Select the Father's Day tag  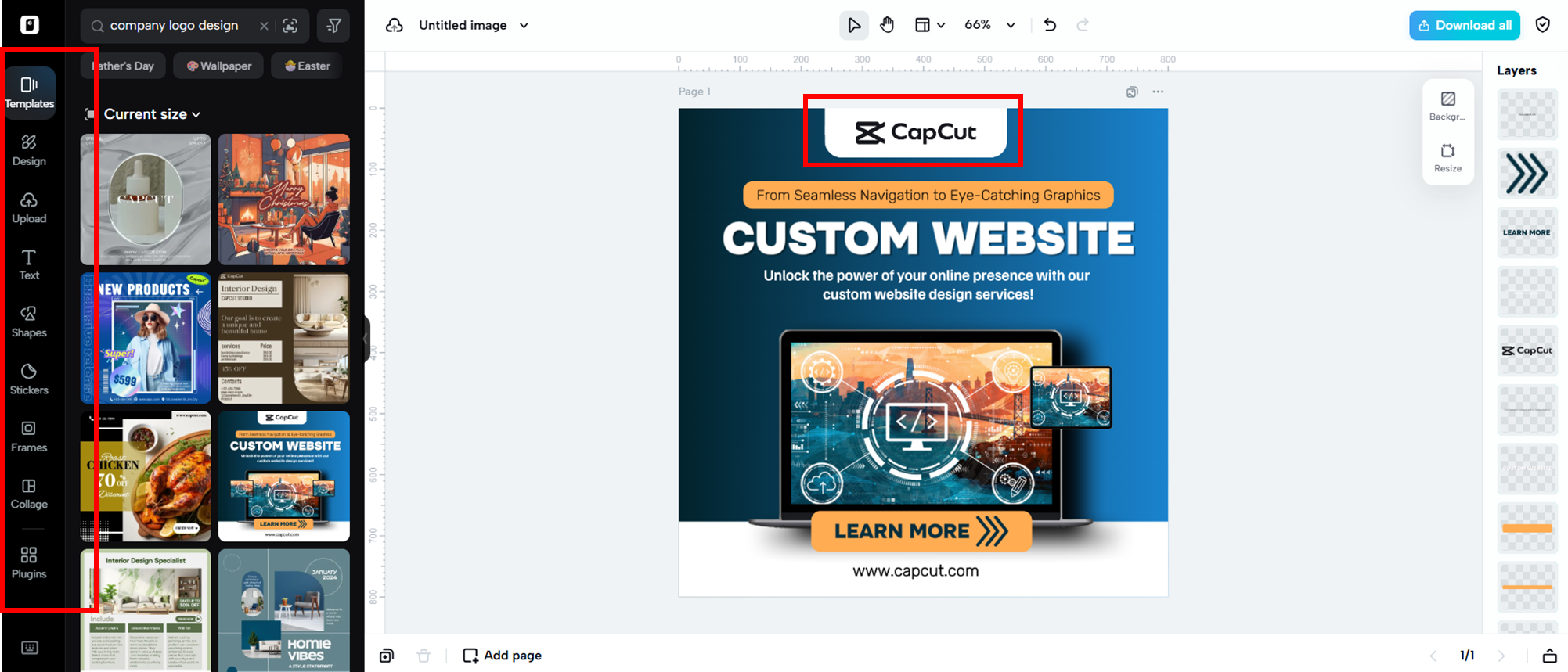tap(124, 66)
